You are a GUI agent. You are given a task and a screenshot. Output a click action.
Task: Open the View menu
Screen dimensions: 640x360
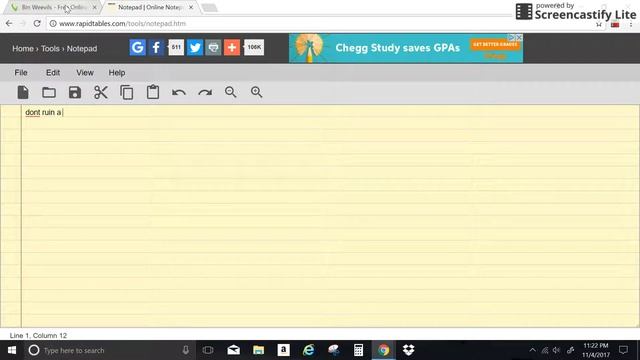(85, 73)
